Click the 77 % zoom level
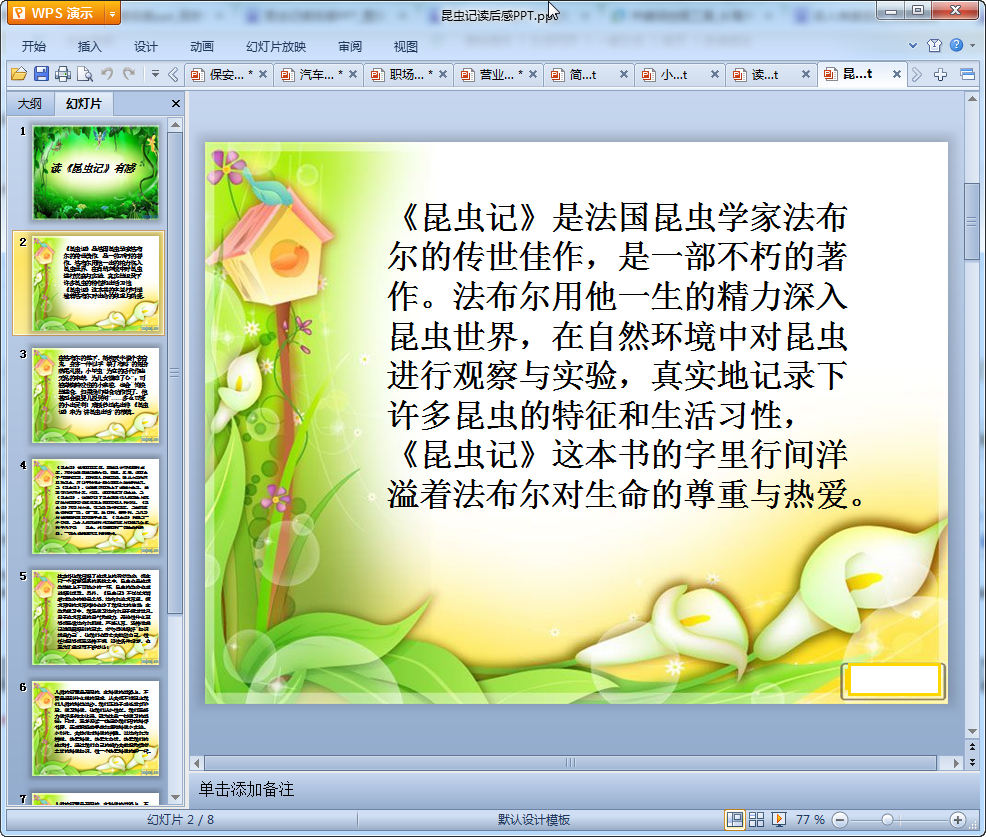986x837 pixels. click(x=810, y=820)
